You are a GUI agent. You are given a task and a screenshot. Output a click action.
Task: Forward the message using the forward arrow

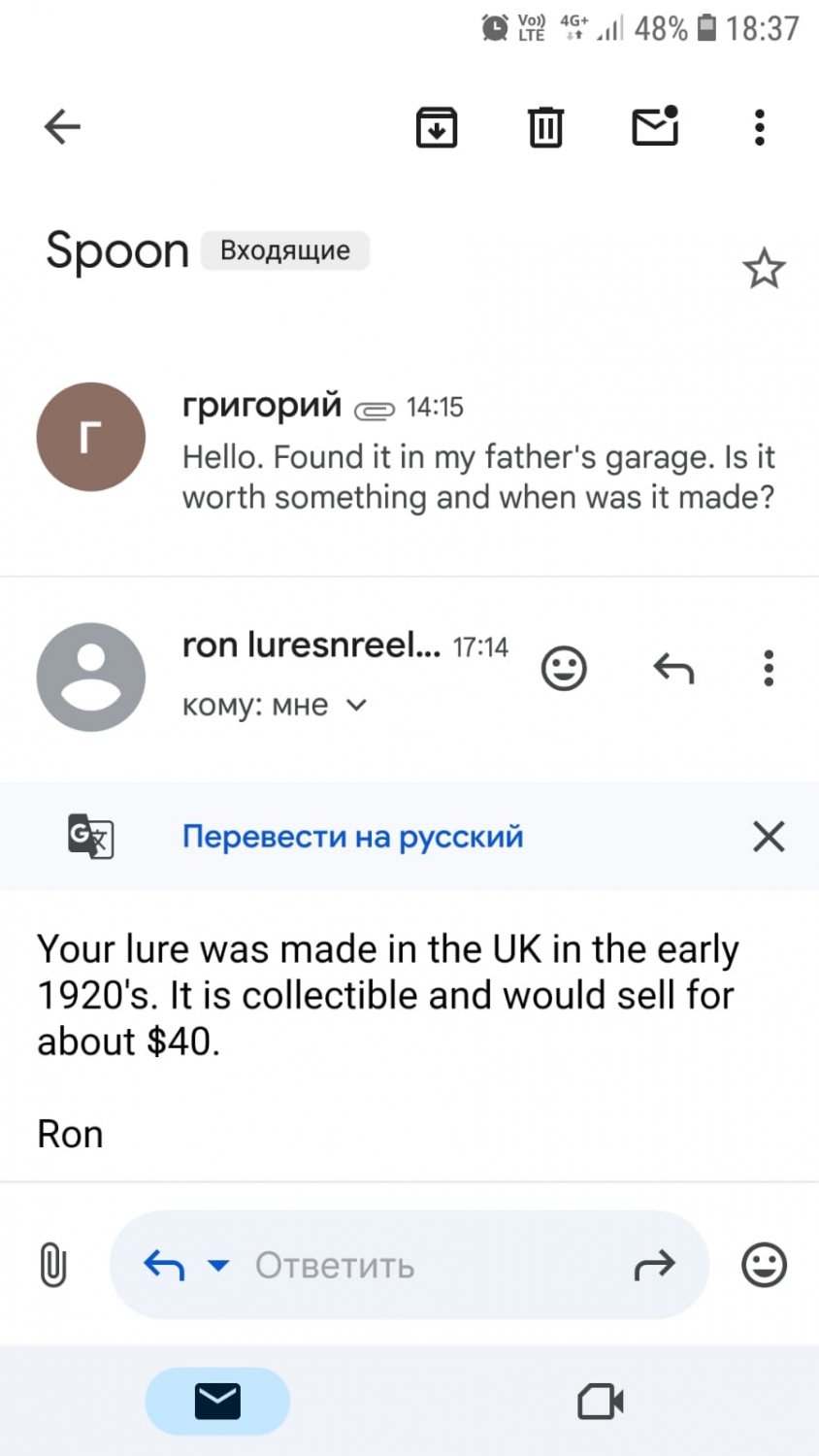click(654, 1266)
